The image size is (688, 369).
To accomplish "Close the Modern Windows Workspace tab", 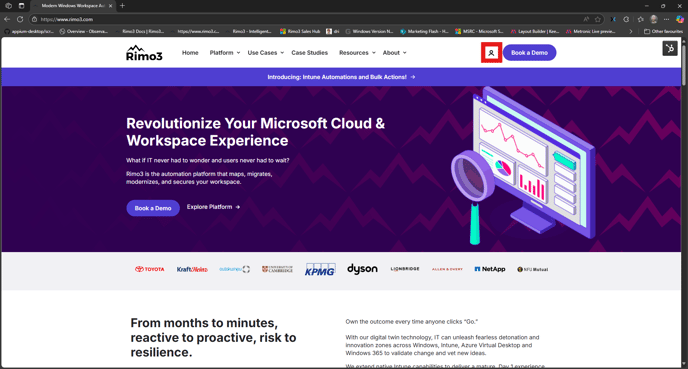I will [x=111, y=6].
